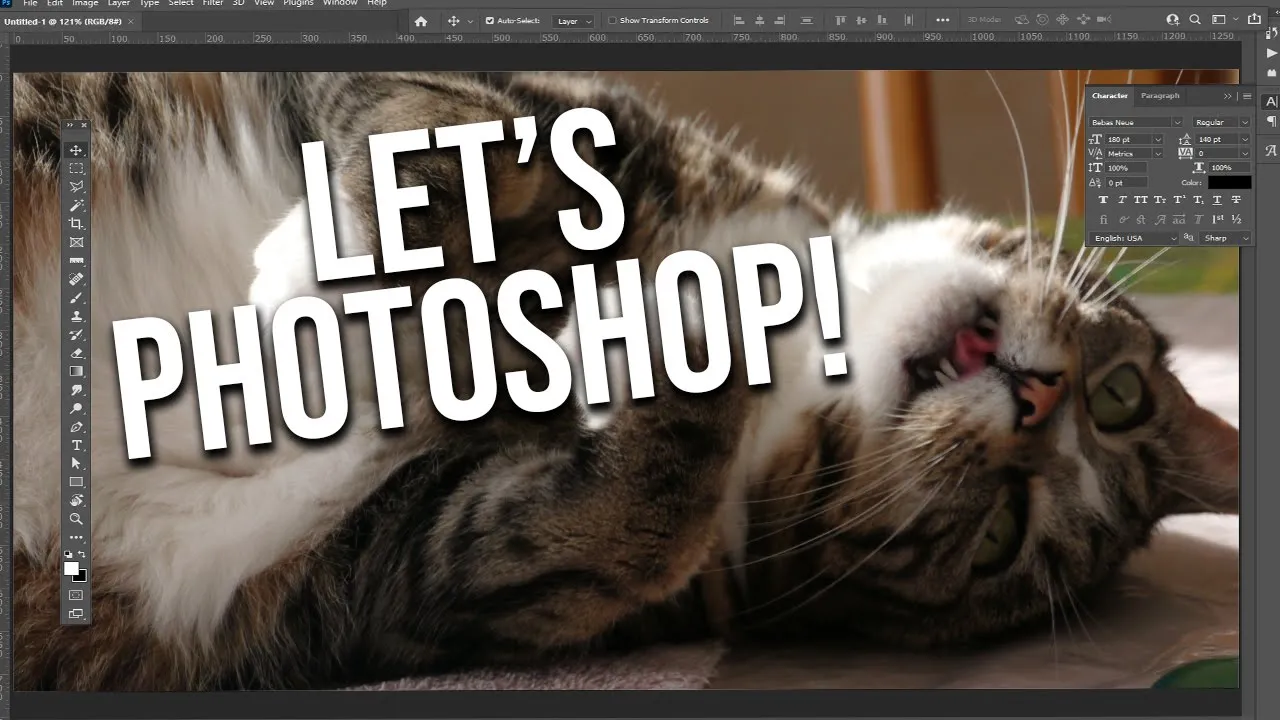Select the Polygonal Lasso tool

click(76, 187)
